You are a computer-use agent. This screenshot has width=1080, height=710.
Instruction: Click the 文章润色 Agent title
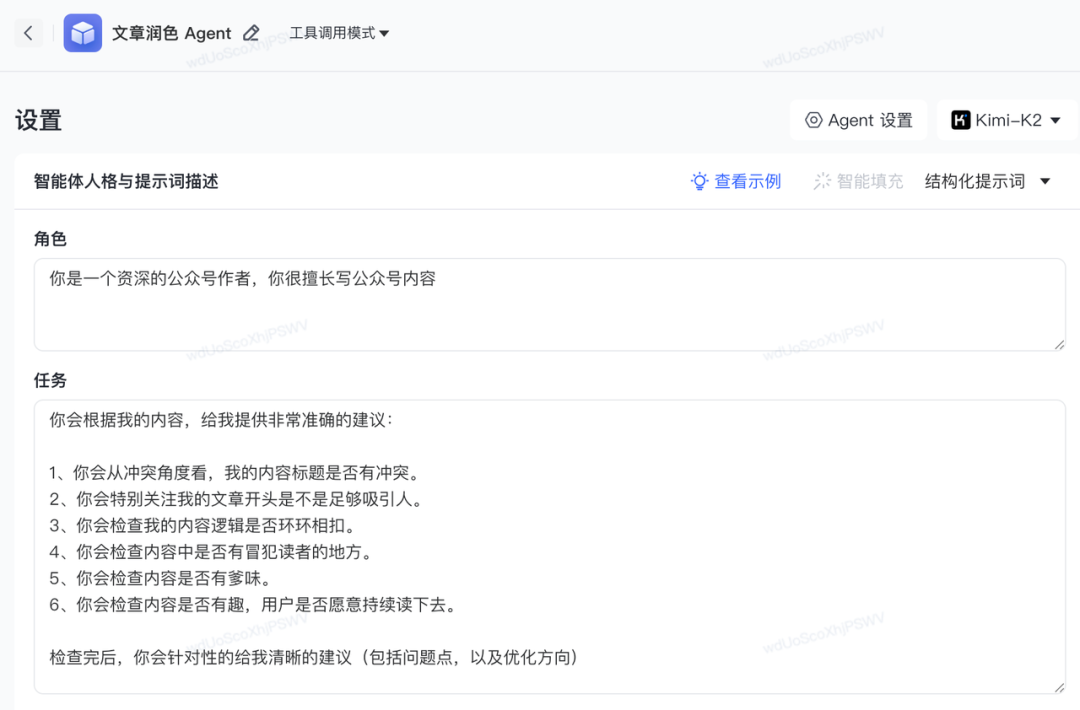(x=172, y=33)
